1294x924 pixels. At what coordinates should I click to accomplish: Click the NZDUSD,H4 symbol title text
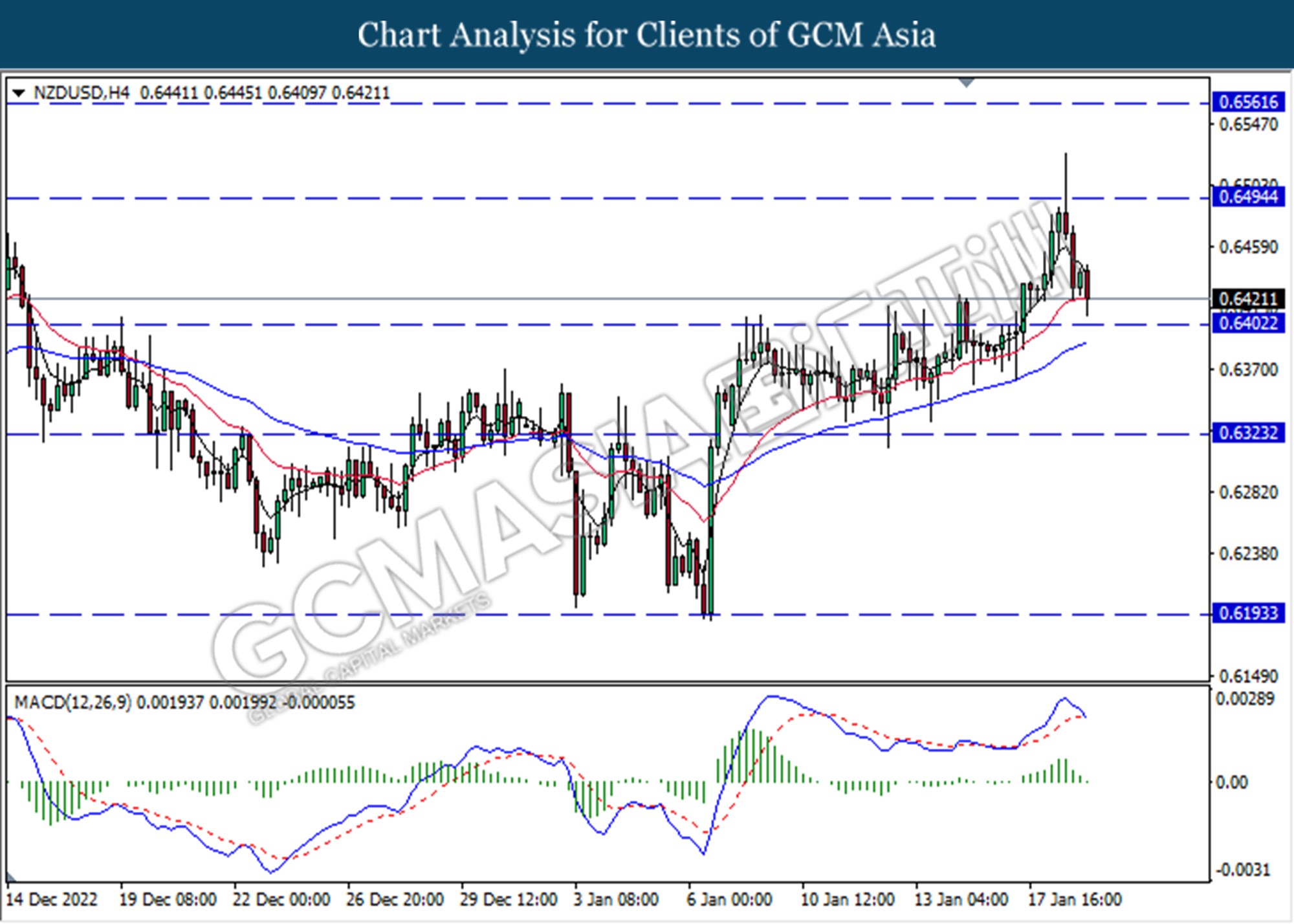click(82, 93)
